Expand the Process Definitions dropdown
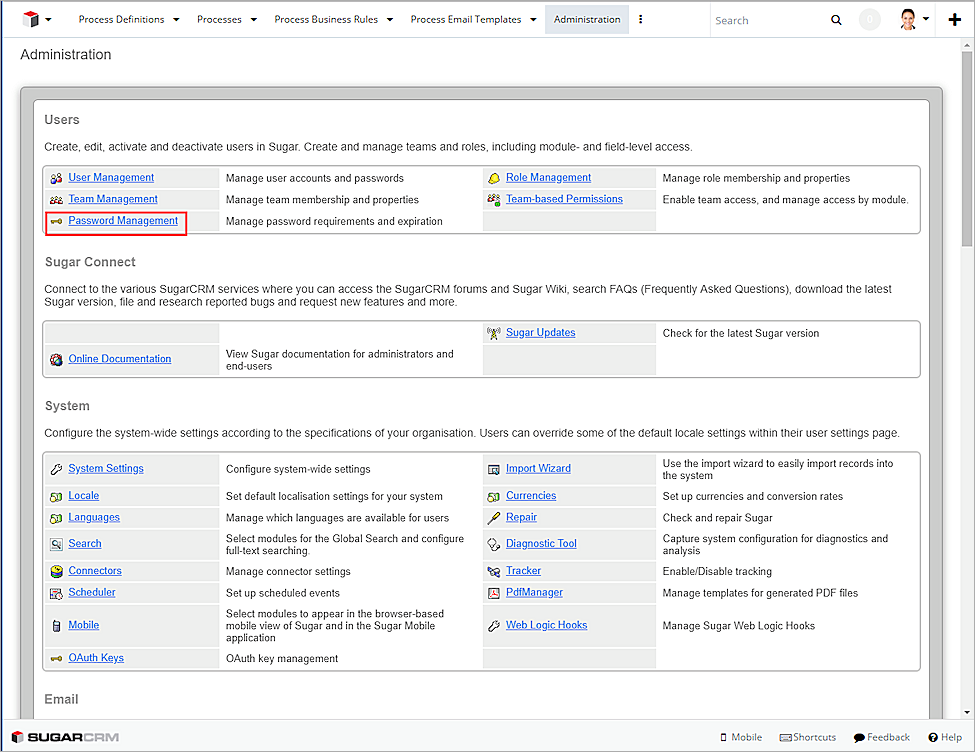Image resolution: width=975 pixels, height=752 pixels. (128, 19)
